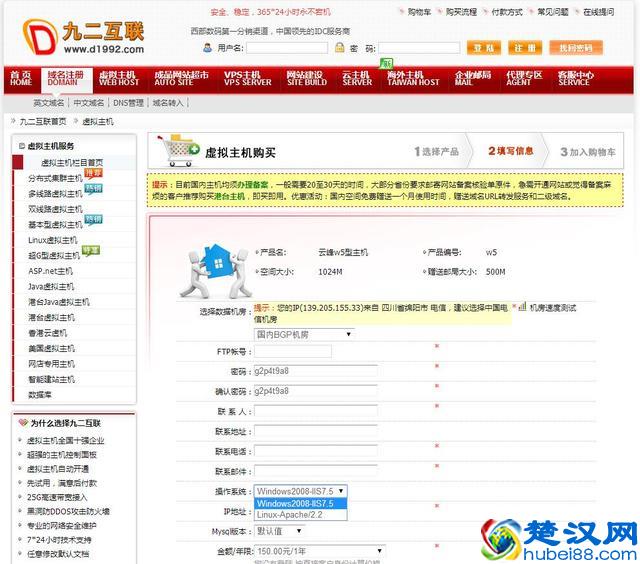
Task: Open 分布式集群主机 sidebar item
Action: [56, 178]
